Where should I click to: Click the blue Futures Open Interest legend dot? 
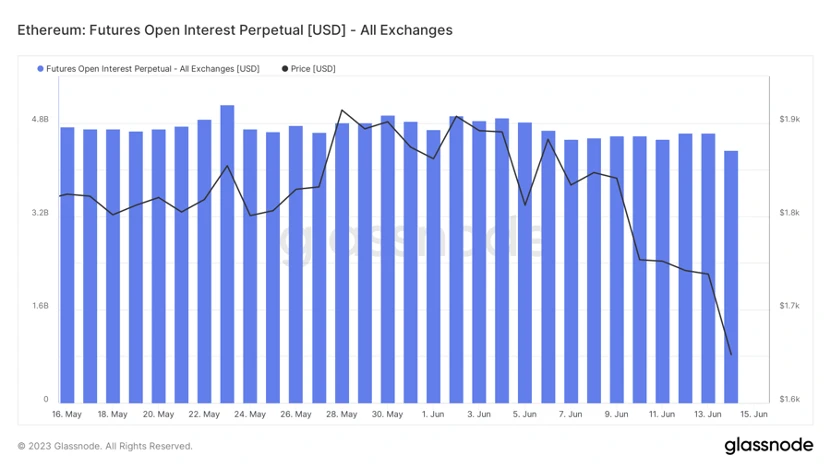[40, 69]
